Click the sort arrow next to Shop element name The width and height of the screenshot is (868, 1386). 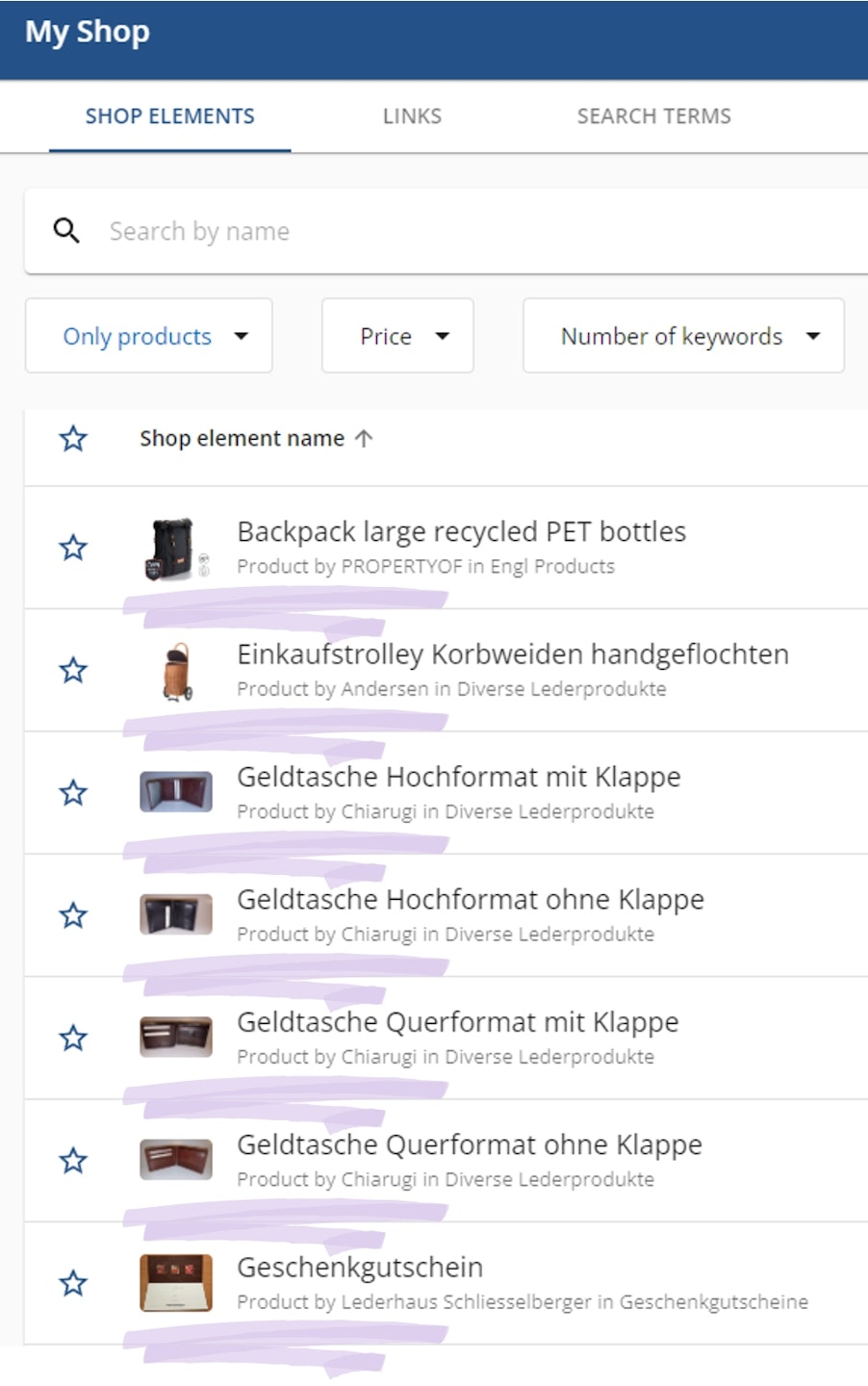pyautogui.click(x=364, y=439)
